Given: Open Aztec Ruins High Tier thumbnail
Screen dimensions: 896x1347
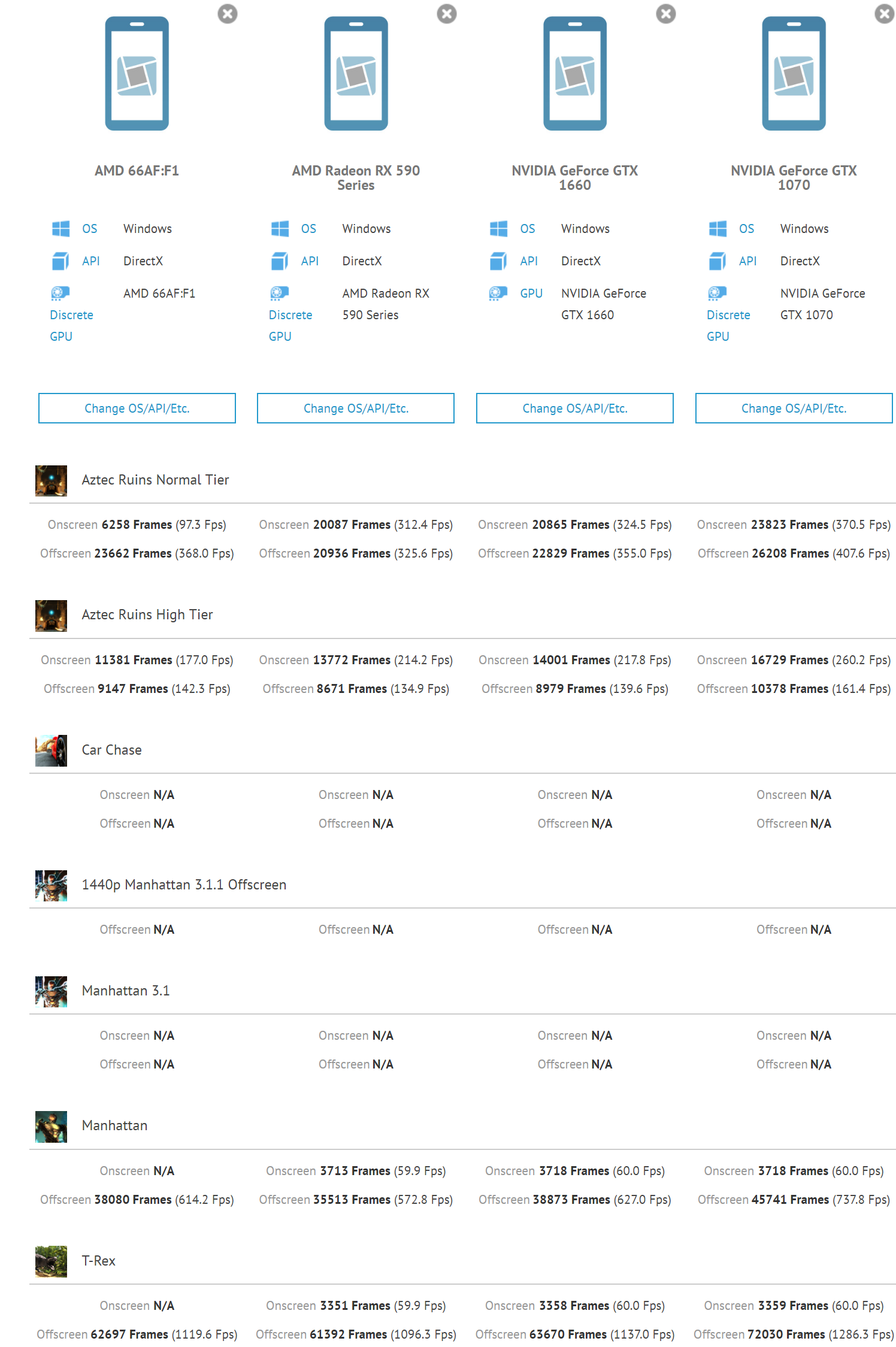Looking at the screenshot, I should (51, 616).
